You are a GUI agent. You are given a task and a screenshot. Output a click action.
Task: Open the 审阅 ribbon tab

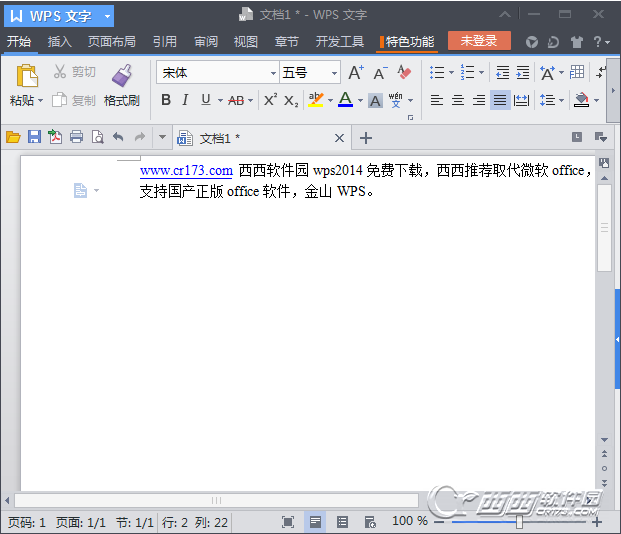tap(206, 42)
